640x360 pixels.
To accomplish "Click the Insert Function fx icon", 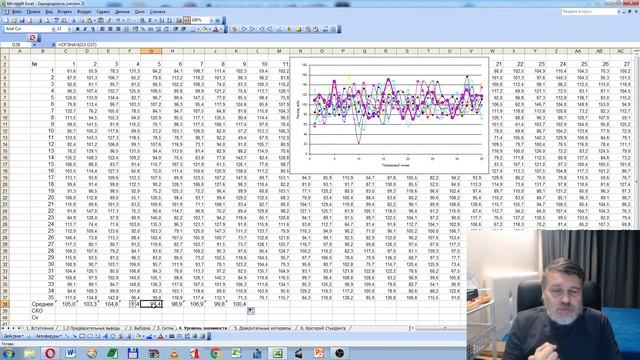I will tap(53, 44).
